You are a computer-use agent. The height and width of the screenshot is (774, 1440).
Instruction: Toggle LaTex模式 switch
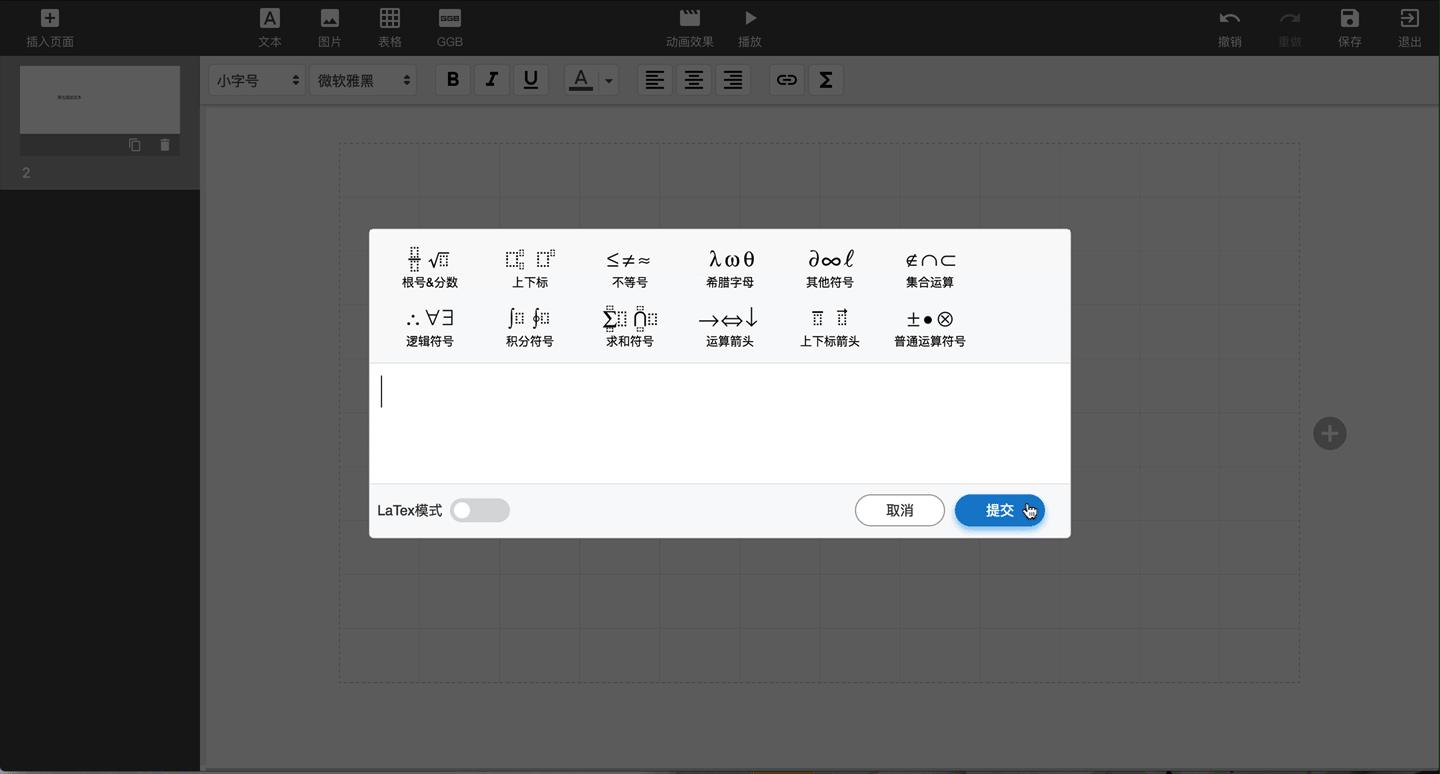point(480,510)
